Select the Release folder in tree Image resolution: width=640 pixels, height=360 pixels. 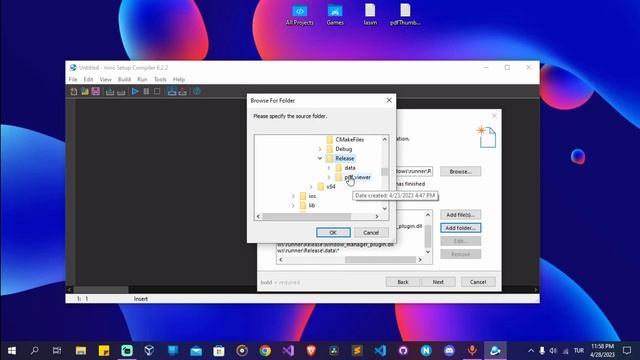point(345,158)
